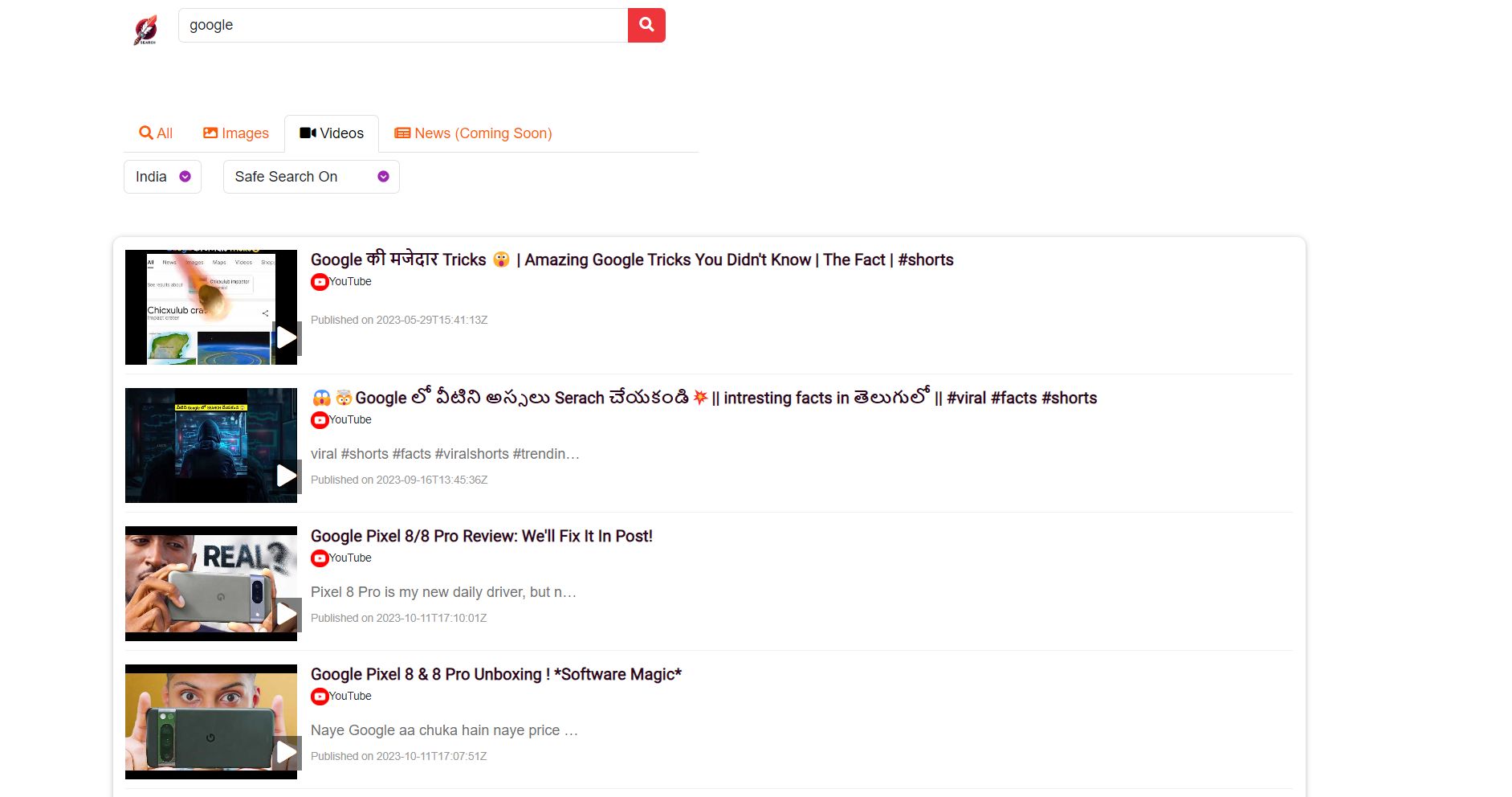
Task: Play the Telugu interesting facts video thumbnail
Action: tap(211, 445)
